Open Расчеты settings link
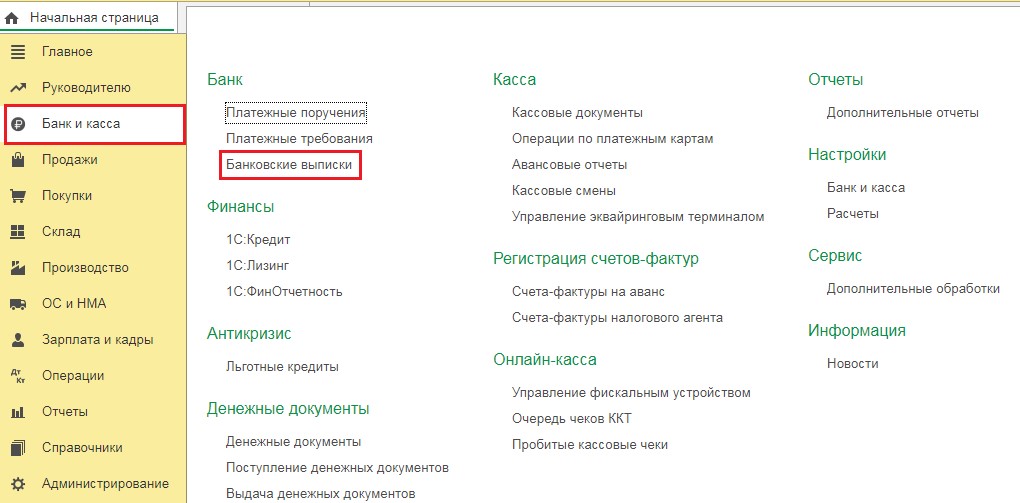 [x=853, y=213]
